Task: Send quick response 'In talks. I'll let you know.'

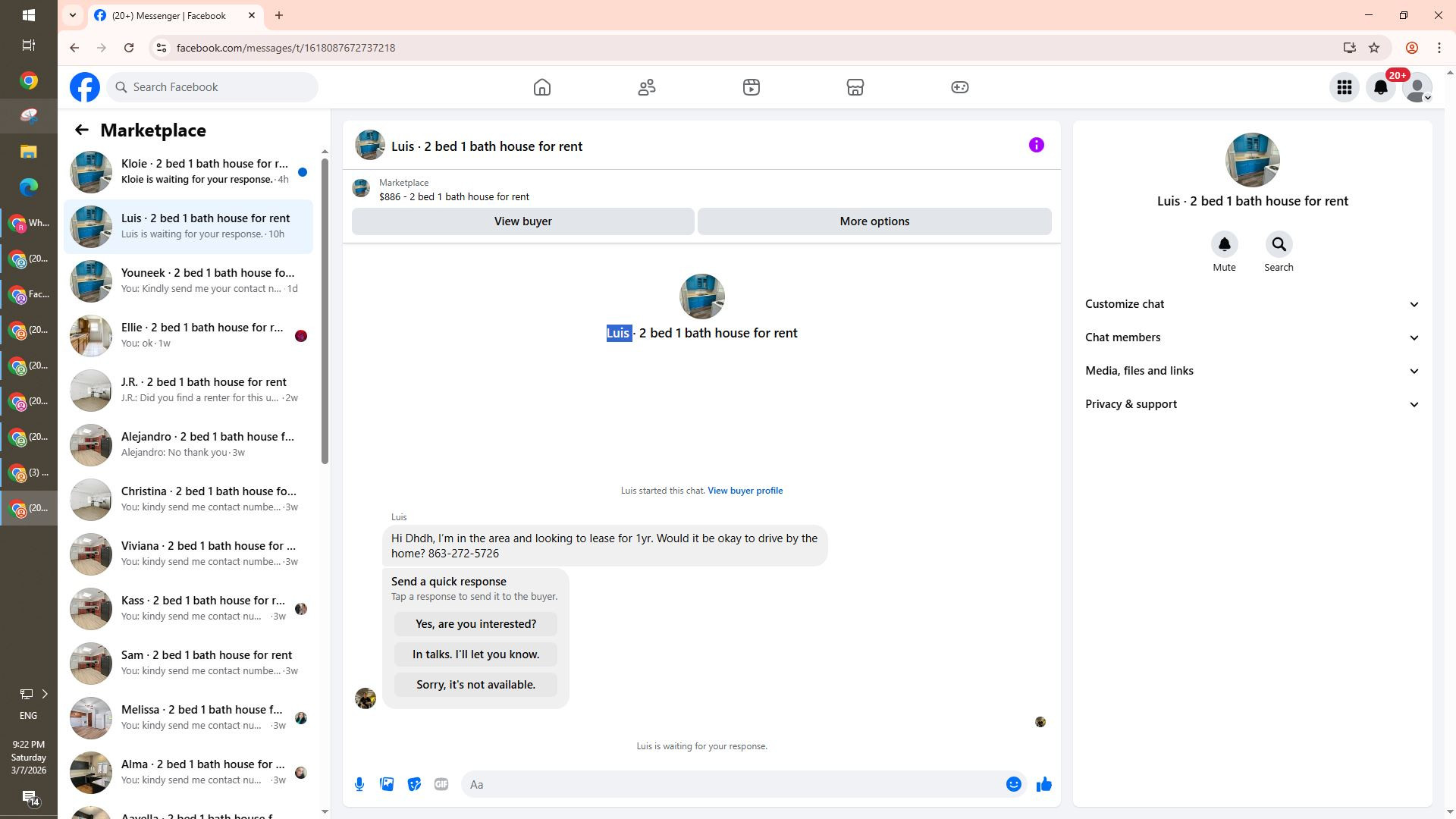Action: click(475, 654)
